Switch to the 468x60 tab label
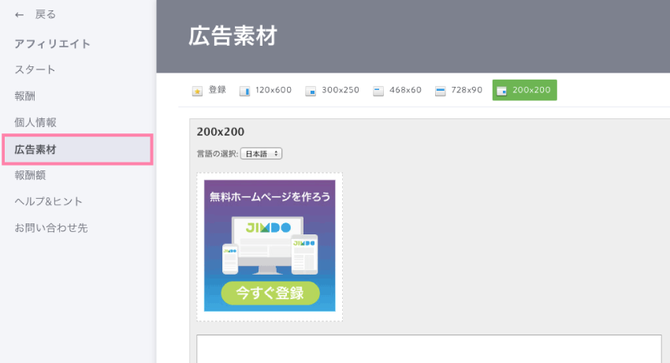Image resolution: width=670 pixels, height=363 pixels. coord(406,90)
